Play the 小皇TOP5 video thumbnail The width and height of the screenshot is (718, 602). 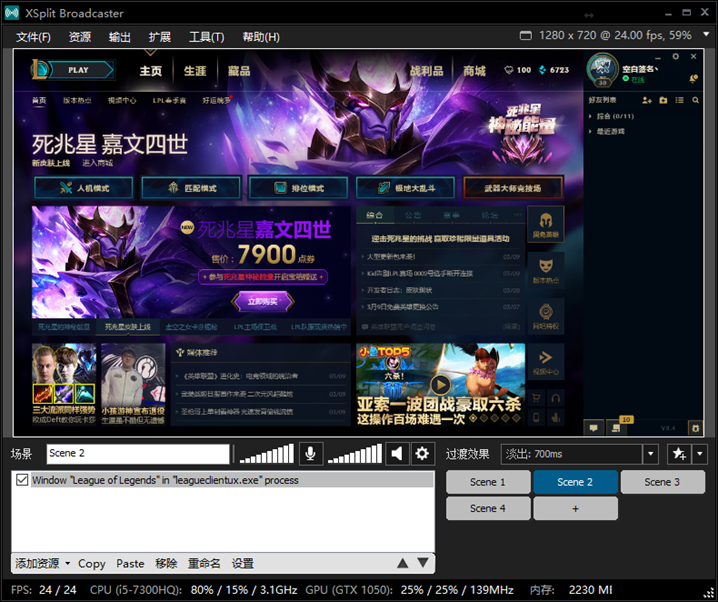click(441, 385)
